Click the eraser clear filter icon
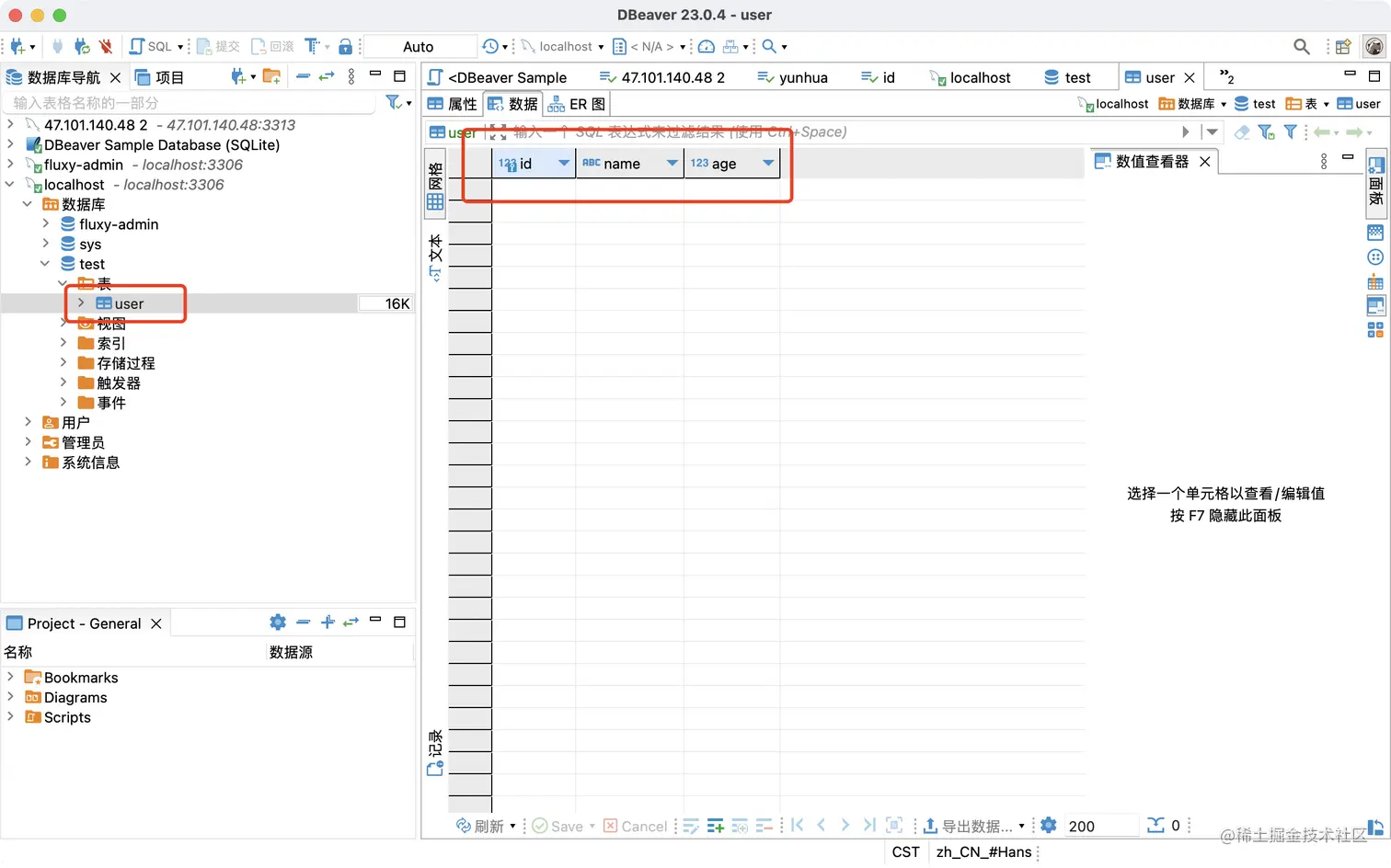Image resolution: width=1391 pixels, height=868 pixels. (x=1242, y=132)
